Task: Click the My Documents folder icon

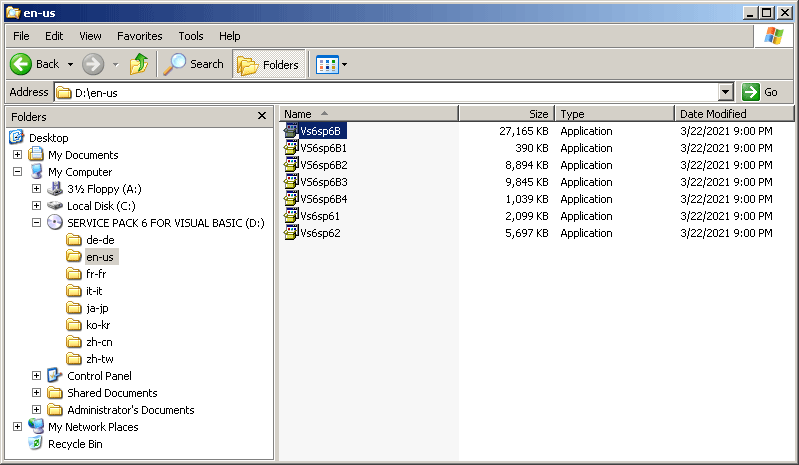Action: (x=36, y=154)
